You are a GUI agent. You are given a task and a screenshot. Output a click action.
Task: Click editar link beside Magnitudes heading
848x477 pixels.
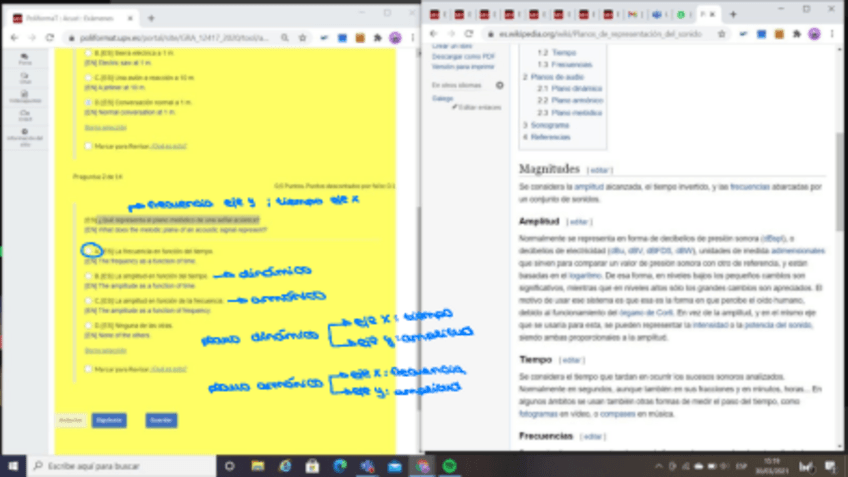[x=599, y=170]
